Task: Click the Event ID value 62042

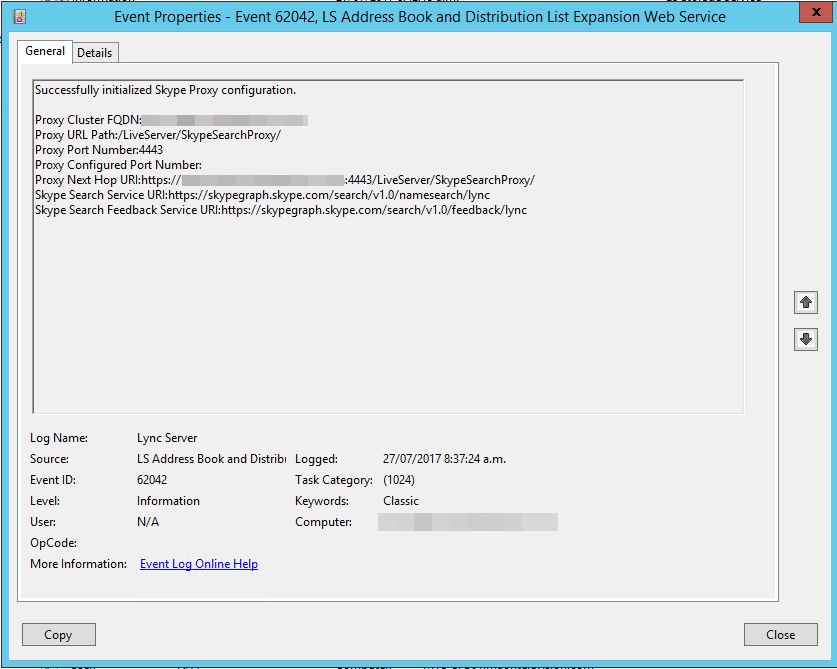Action: 152,480
